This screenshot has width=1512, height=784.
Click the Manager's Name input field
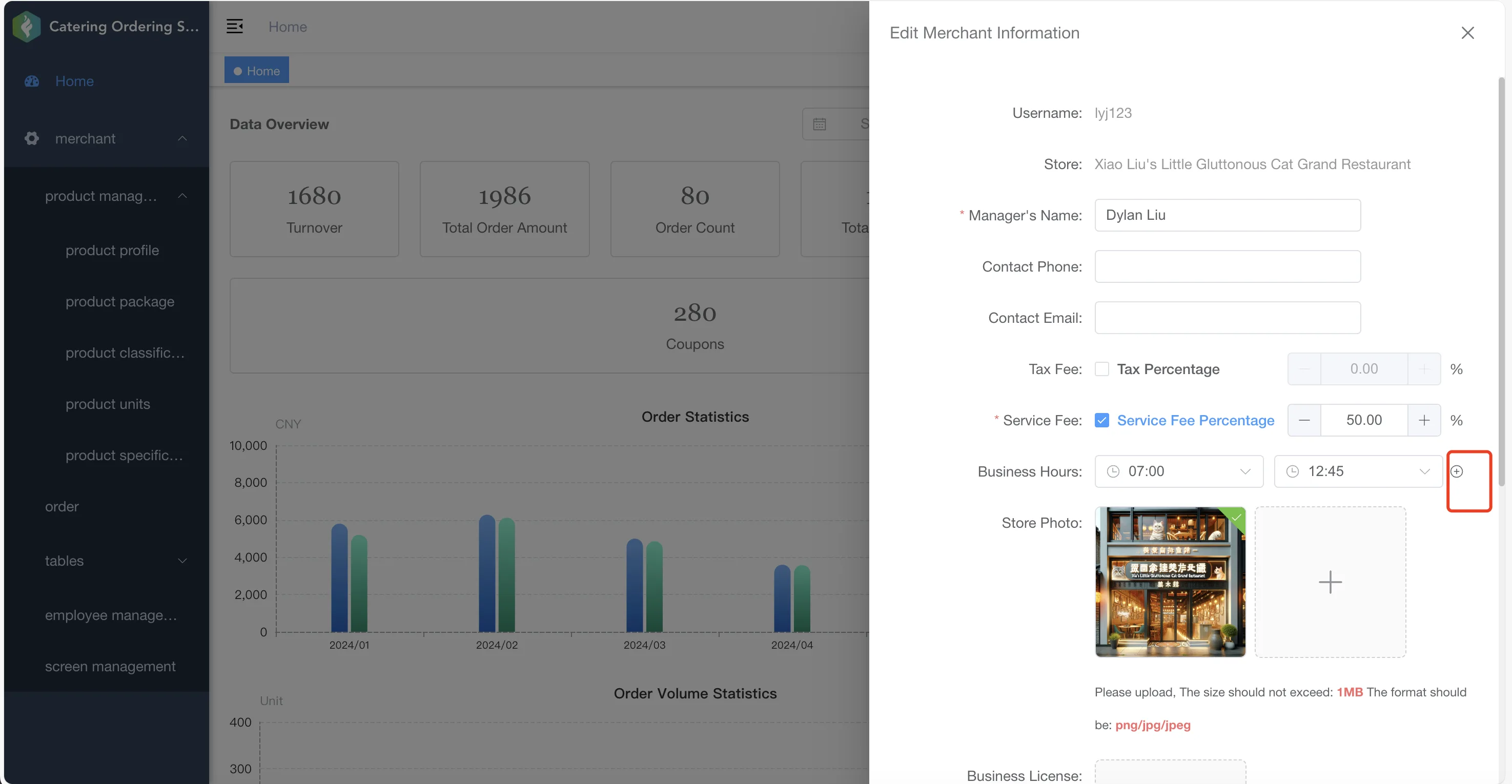pos(1228,215)
